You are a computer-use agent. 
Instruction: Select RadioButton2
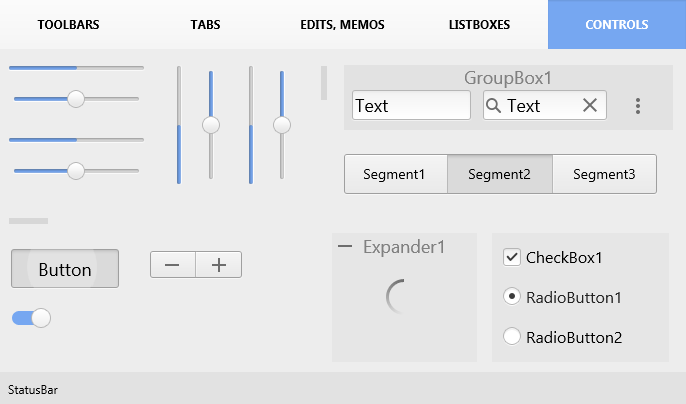tap(511, 337)
